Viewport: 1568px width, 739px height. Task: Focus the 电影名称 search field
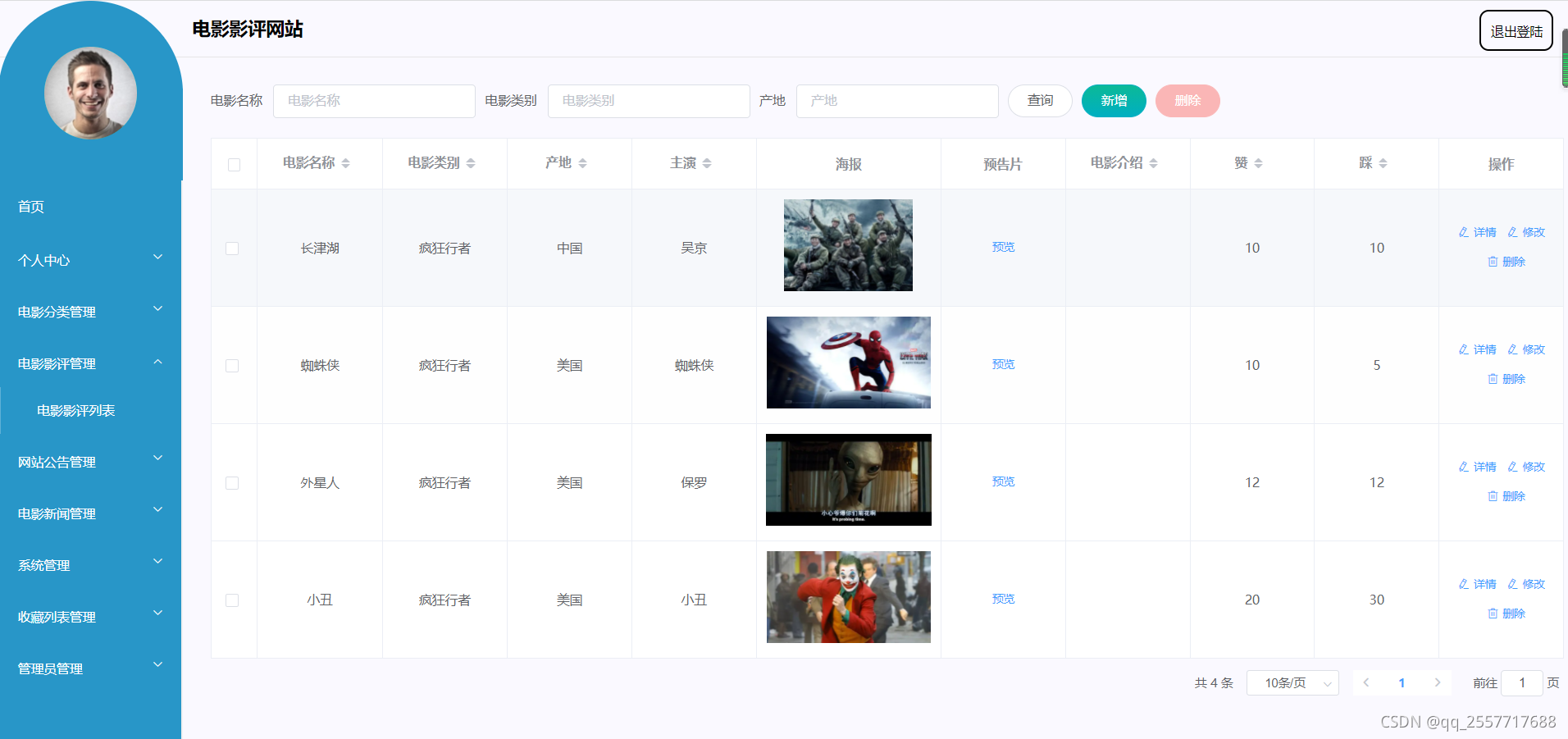coord(374,101)
